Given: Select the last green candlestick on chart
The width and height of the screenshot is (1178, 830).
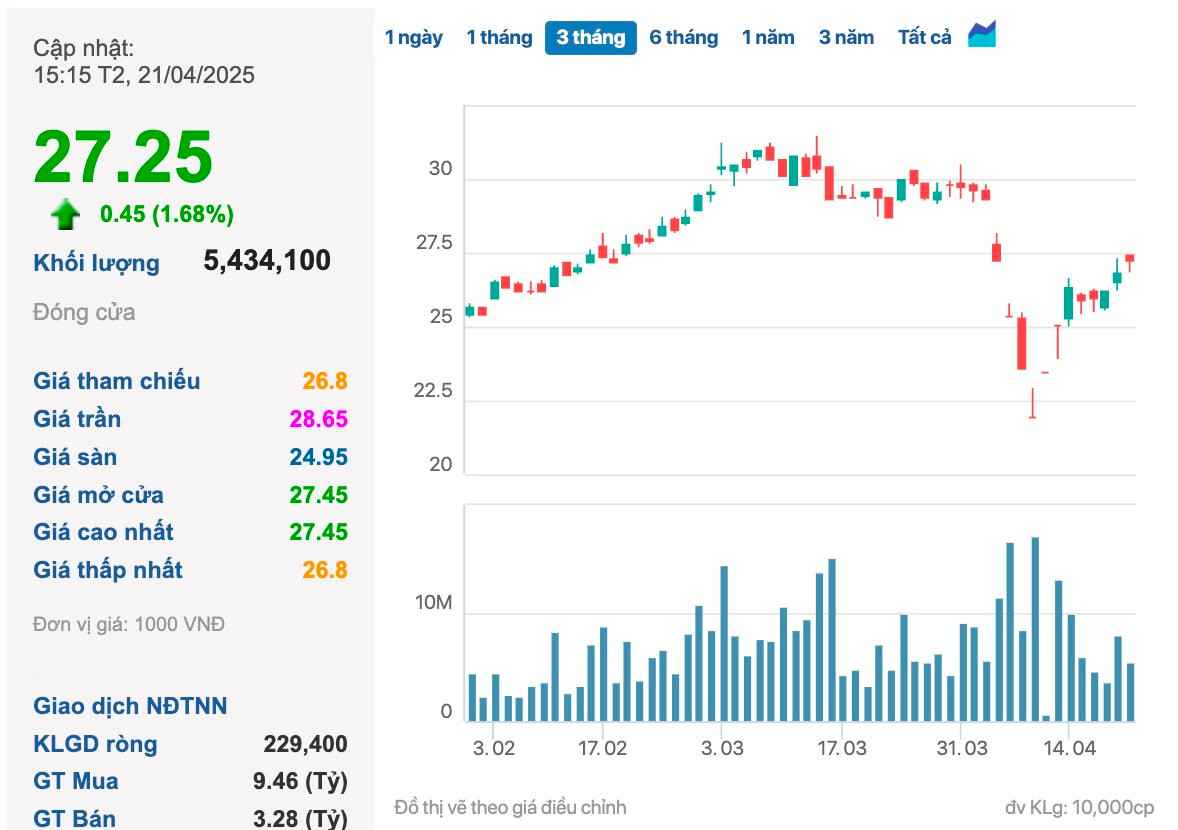Looking at the screenshot, I should tap(1118, 275).
